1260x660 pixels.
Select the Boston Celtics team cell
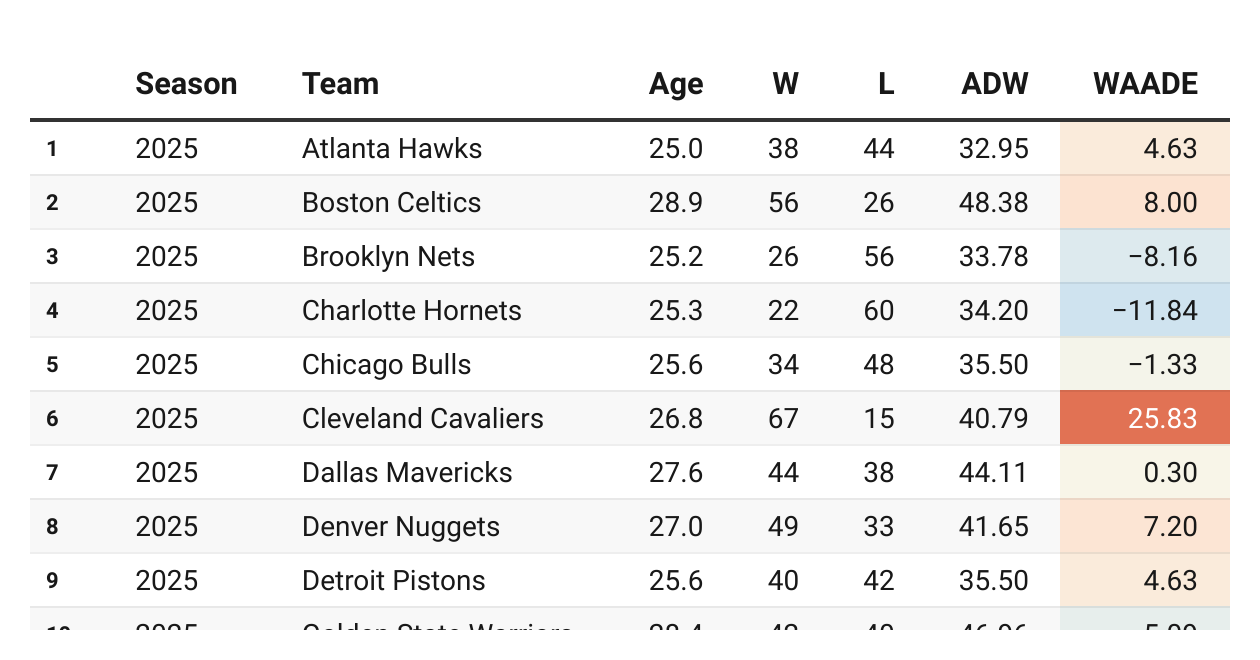click(x=391, y=203)
